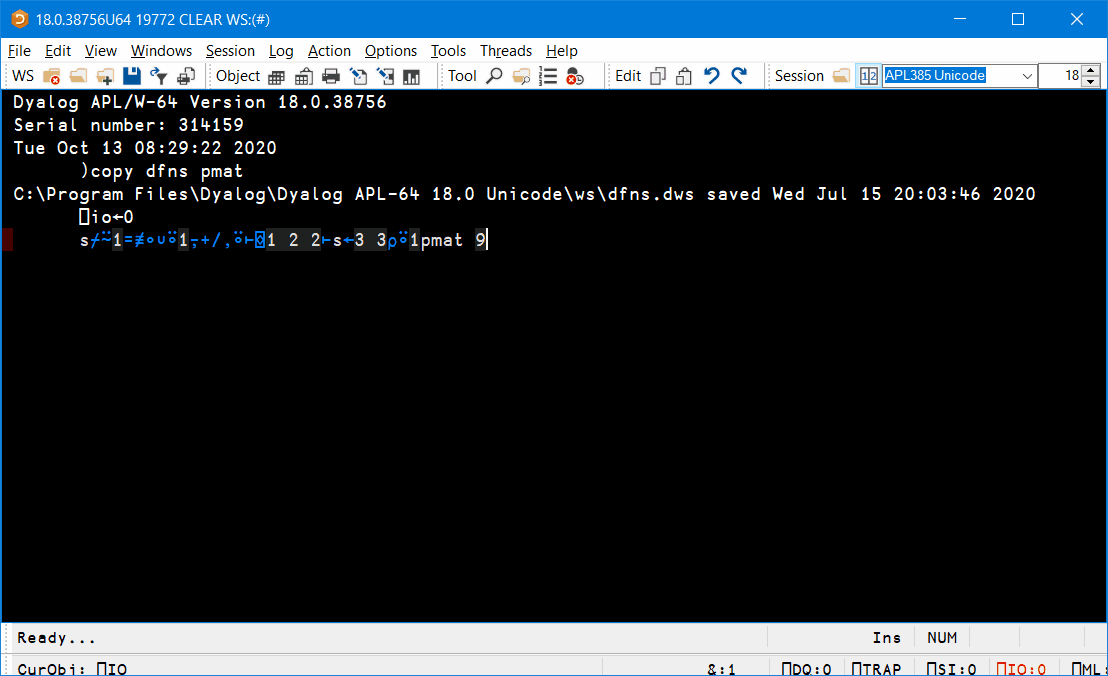Click the print workspace icon
The width and height of the screenshot is (1108, 676).
point(186,76)
